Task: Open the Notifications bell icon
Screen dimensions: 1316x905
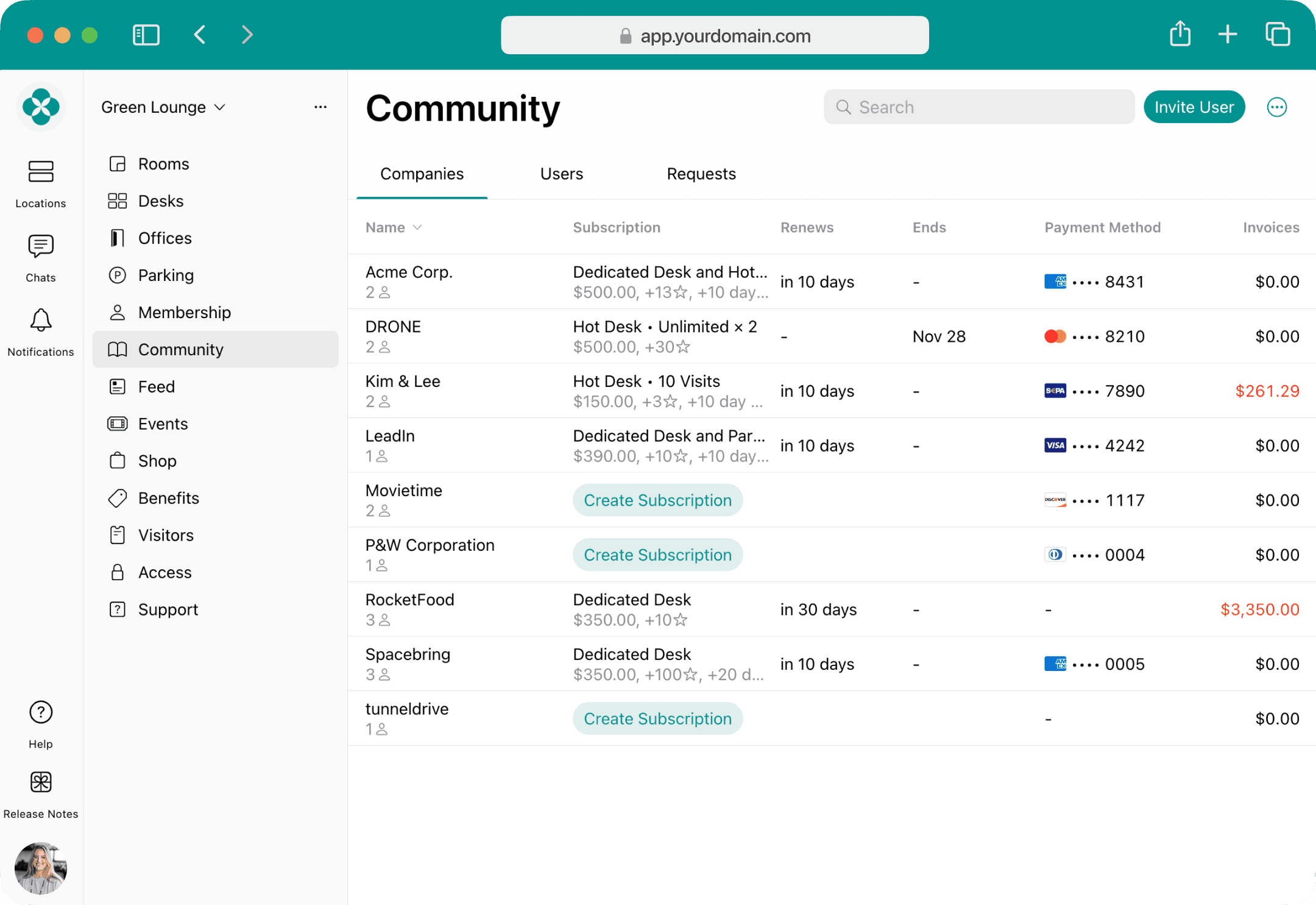Action: pos(41,320)
